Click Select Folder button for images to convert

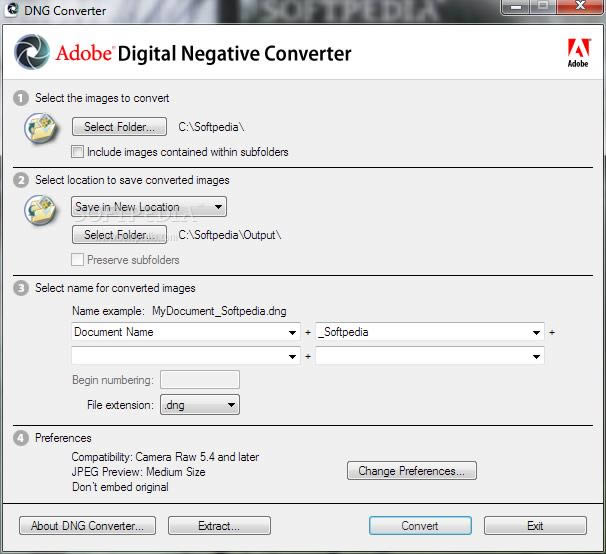pos(119,127)
